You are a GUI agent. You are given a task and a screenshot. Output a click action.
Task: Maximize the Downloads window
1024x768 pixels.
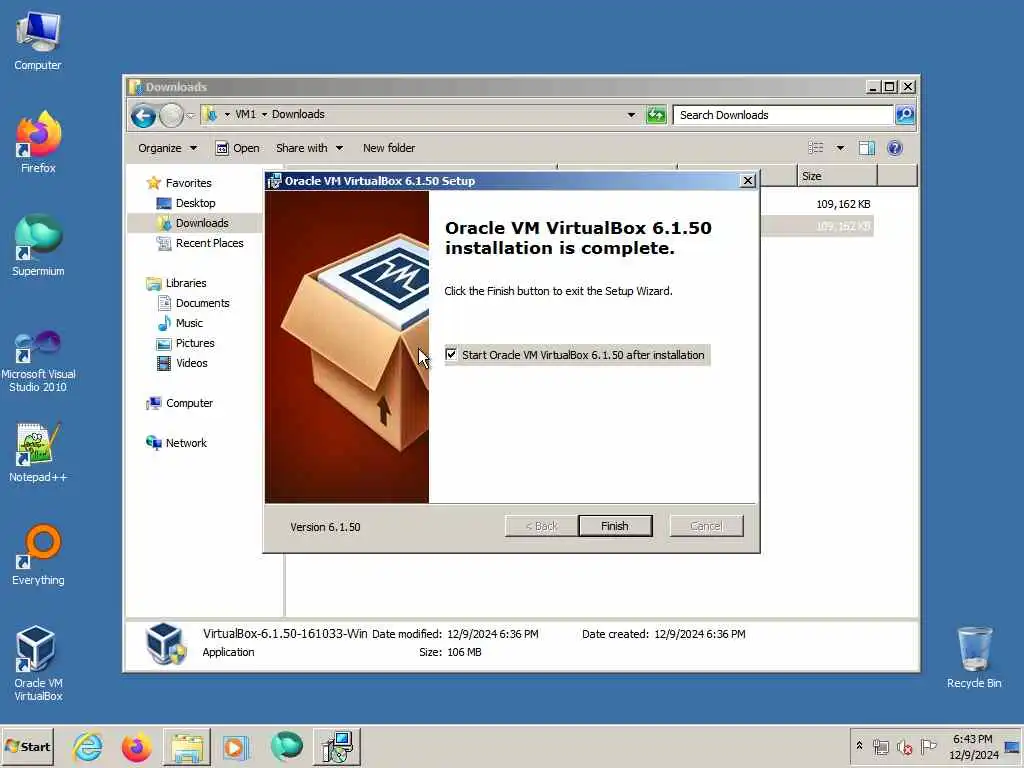click(889, 87)
